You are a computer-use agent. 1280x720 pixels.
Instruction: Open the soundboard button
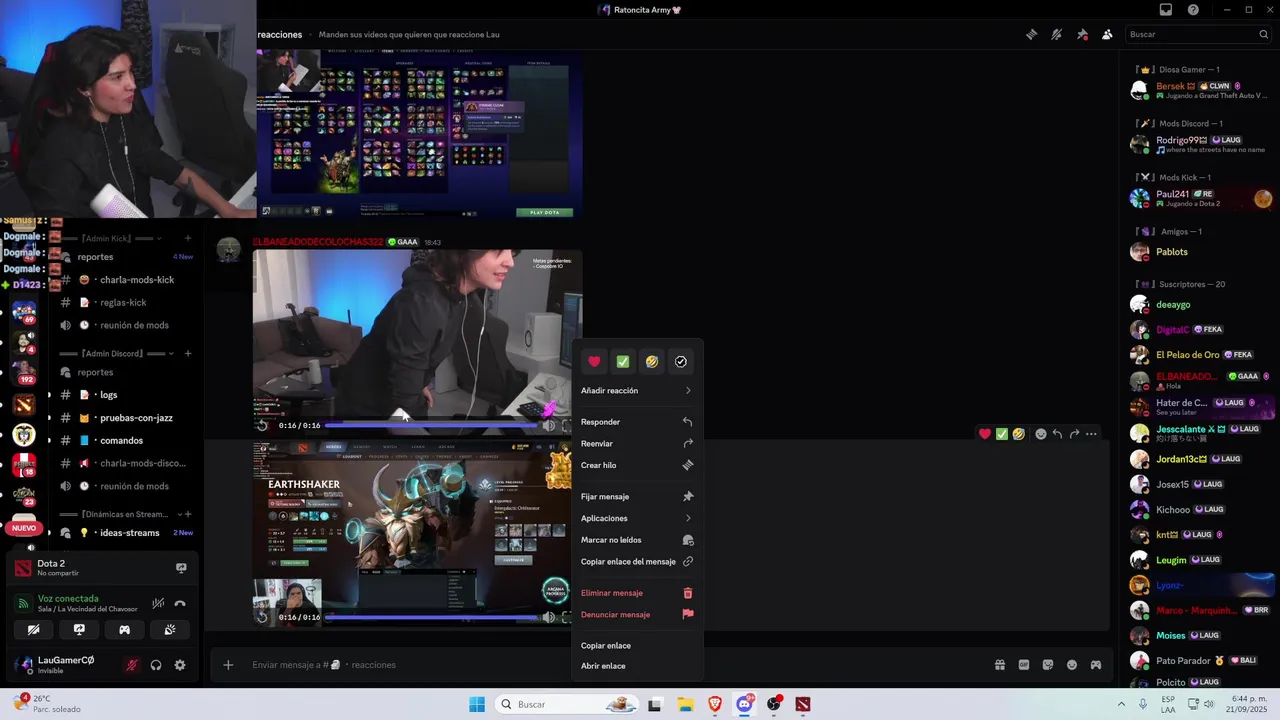click(x=170, y=630)
